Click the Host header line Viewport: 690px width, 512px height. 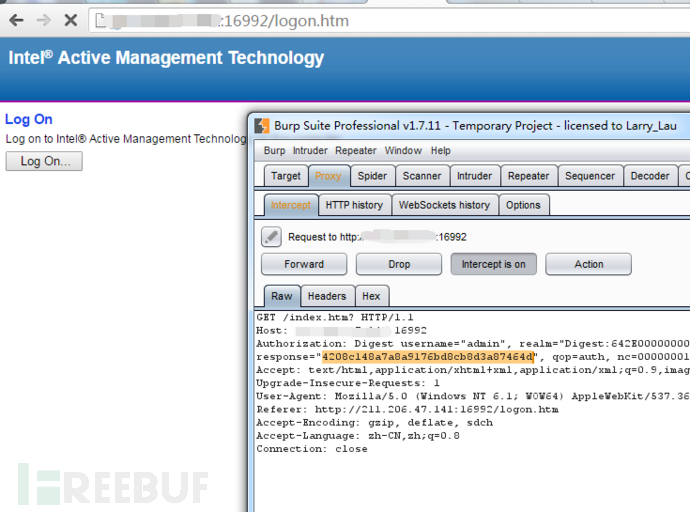[x=341, y=330]
